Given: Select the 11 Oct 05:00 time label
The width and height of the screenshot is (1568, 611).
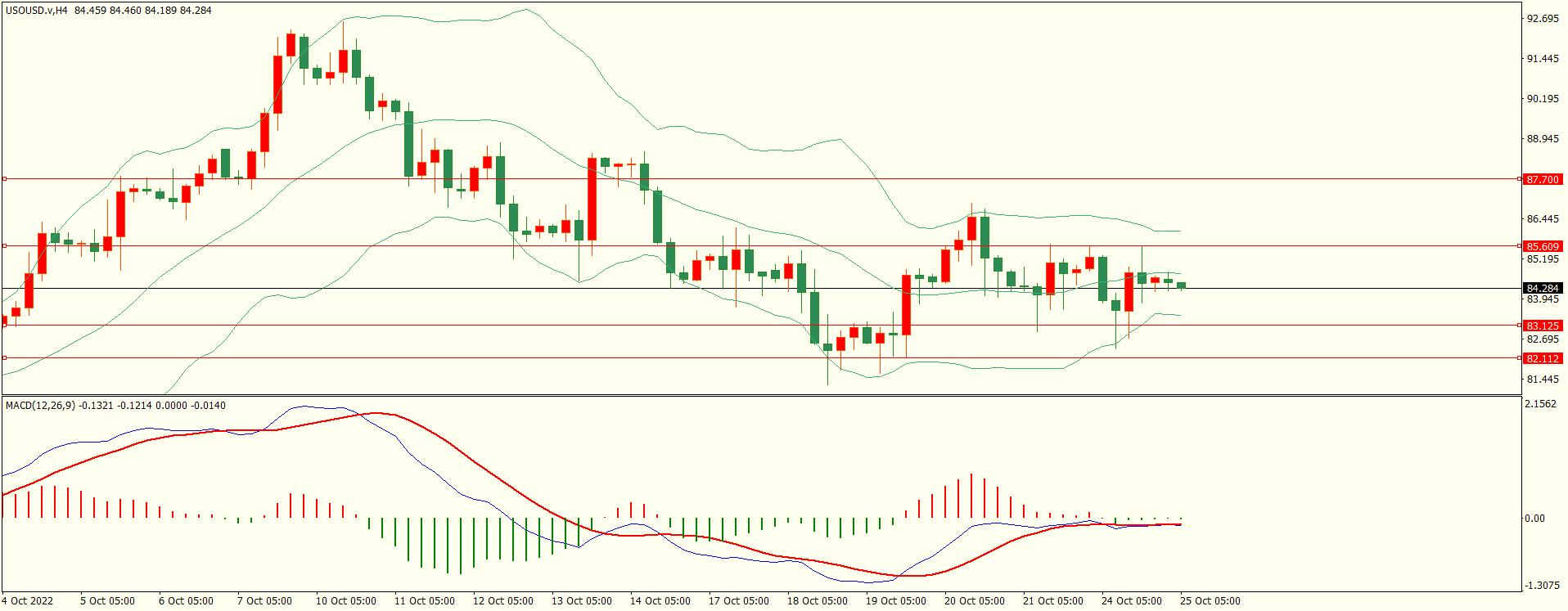Looking at the screenshot, I should (x=425, y=601).
